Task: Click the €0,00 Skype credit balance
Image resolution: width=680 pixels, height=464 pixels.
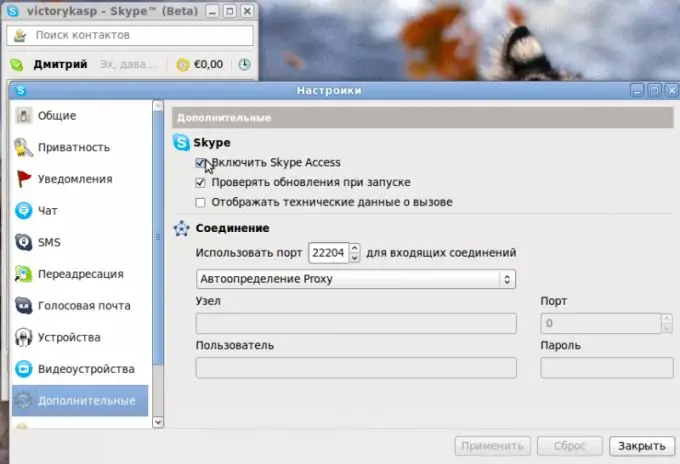Action: pos(209,65)
